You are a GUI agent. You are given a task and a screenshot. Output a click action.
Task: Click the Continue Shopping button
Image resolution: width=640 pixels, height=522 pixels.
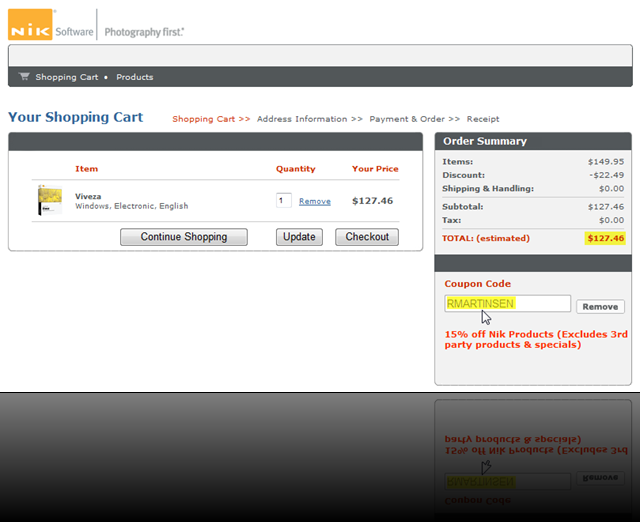184,237
